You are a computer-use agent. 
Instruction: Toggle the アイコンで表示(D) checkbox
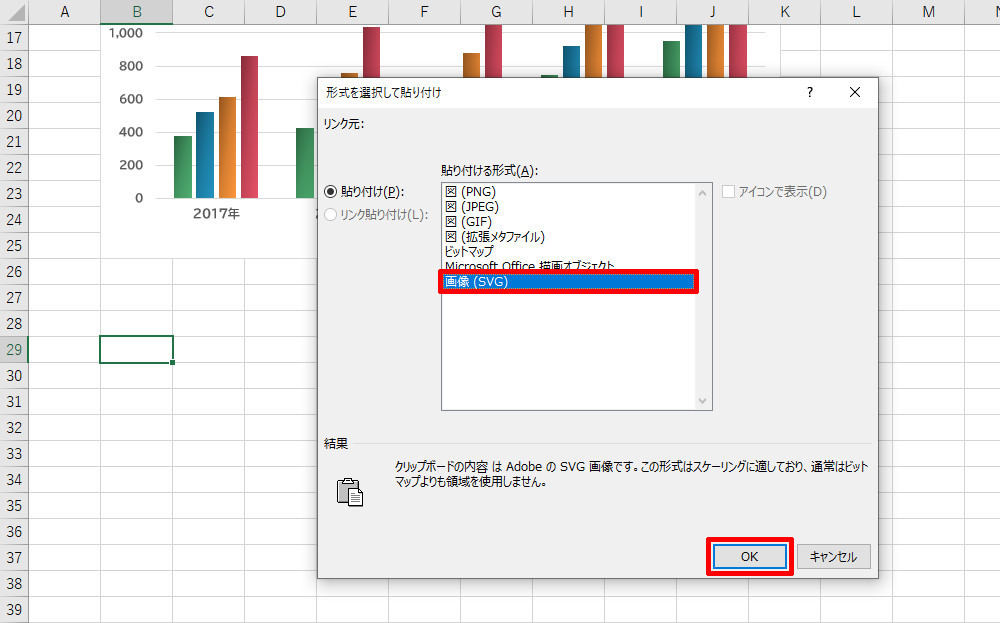click(x=728, y=191)
